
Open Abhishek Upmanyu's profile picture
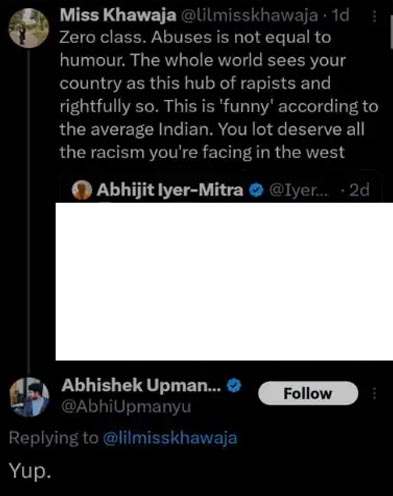tap(29, 397)
